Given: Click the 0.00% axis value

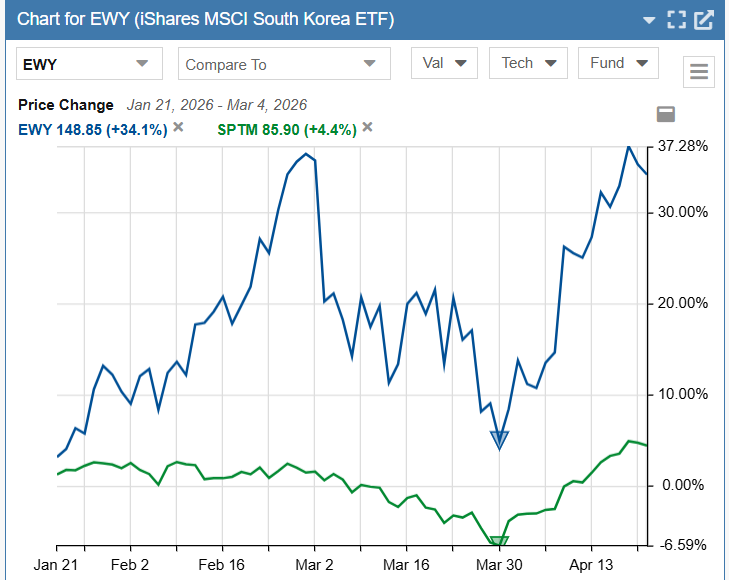Looking at the screenshot, I should [x=683, y=486].
